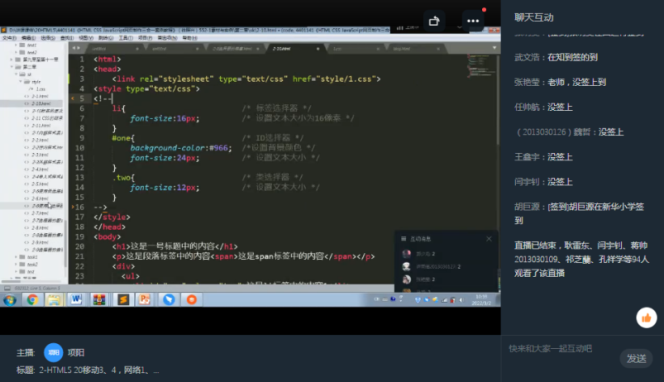The image size is (664, 382).
Task: Click the share icon above the video
Action: point(434,21)
